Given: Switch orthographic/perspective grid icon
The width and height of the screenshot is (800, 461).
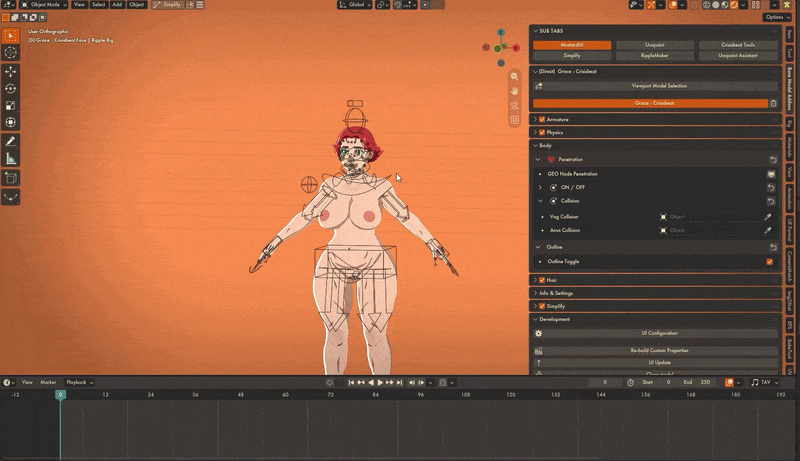Looking at the screenshot, I should (x=514, y=120).
